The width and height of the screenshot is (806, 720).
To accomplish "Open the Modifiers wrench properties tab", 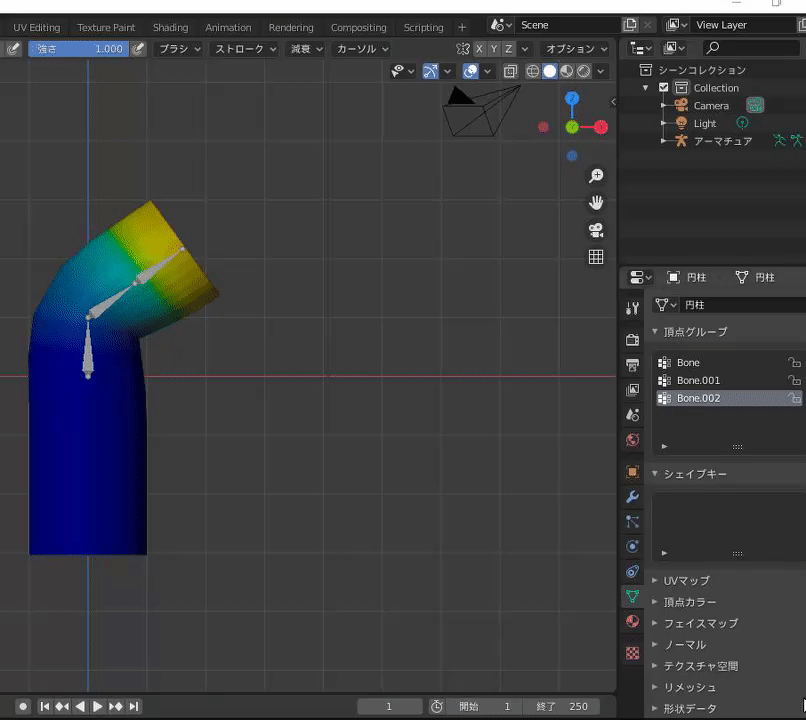I will [632, 497].
